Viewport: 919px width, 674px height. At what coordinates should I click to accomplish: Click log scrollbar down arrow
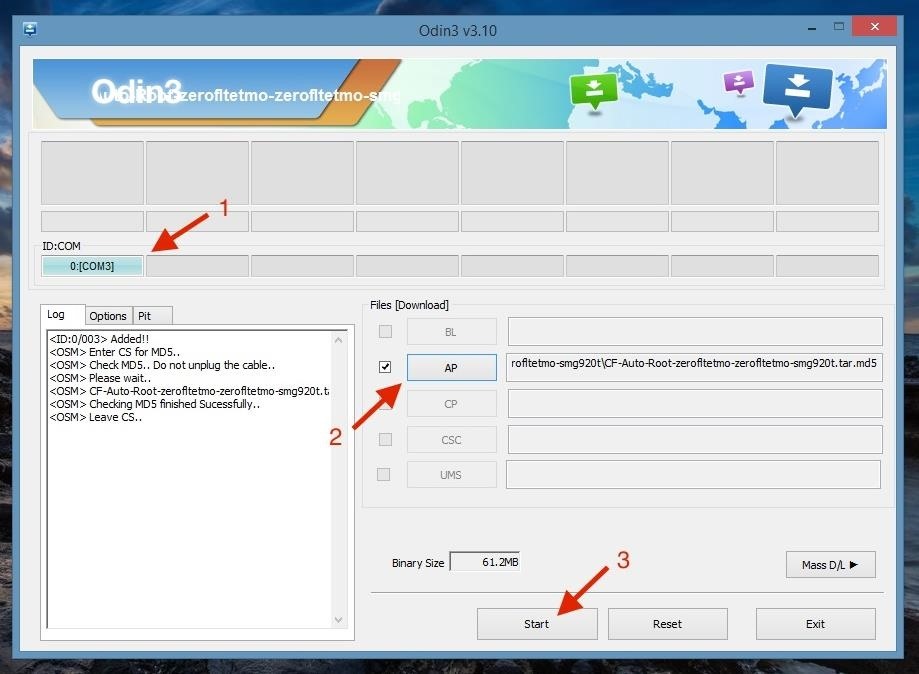338,619
